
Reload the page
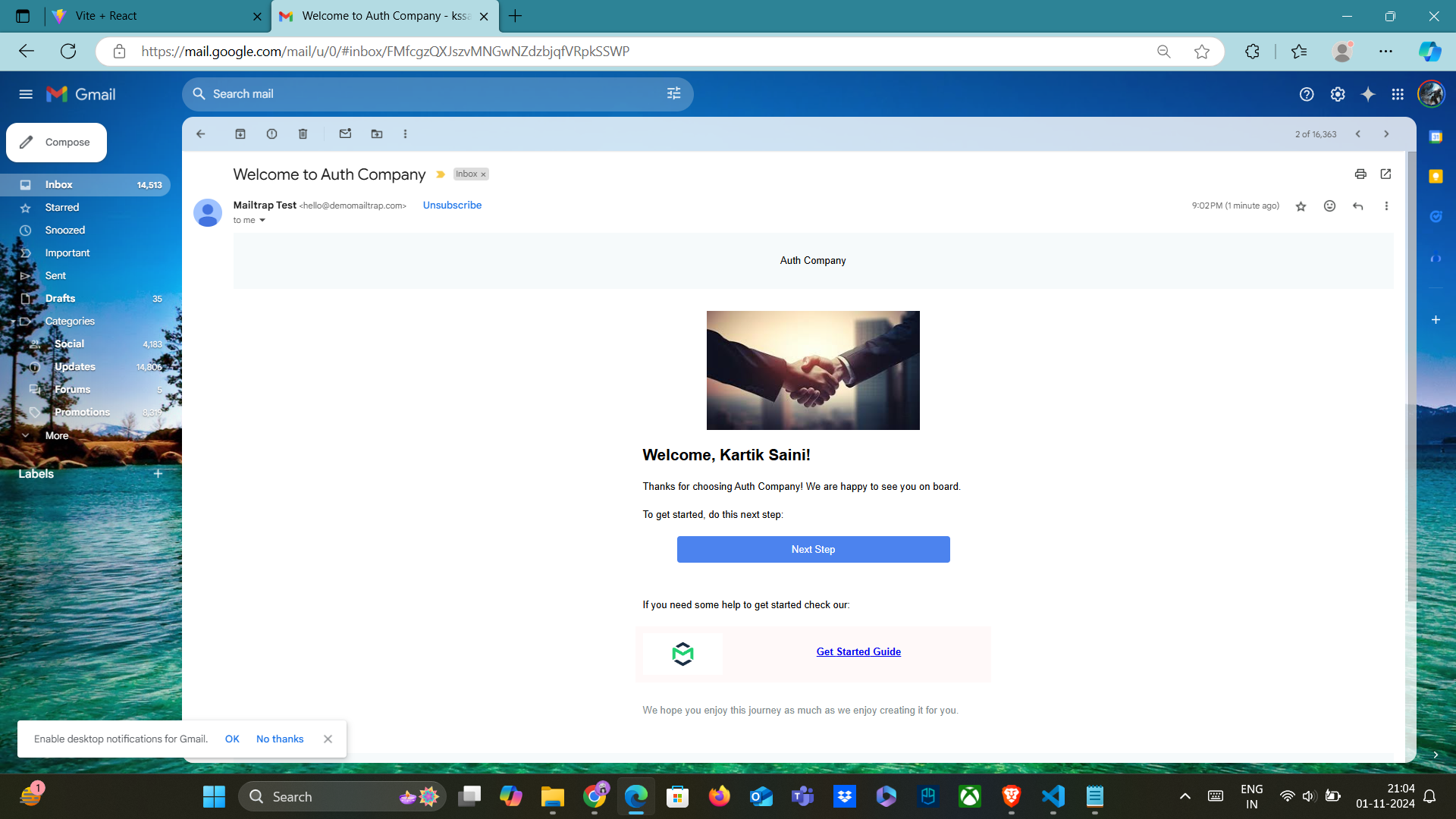(68, 52)
